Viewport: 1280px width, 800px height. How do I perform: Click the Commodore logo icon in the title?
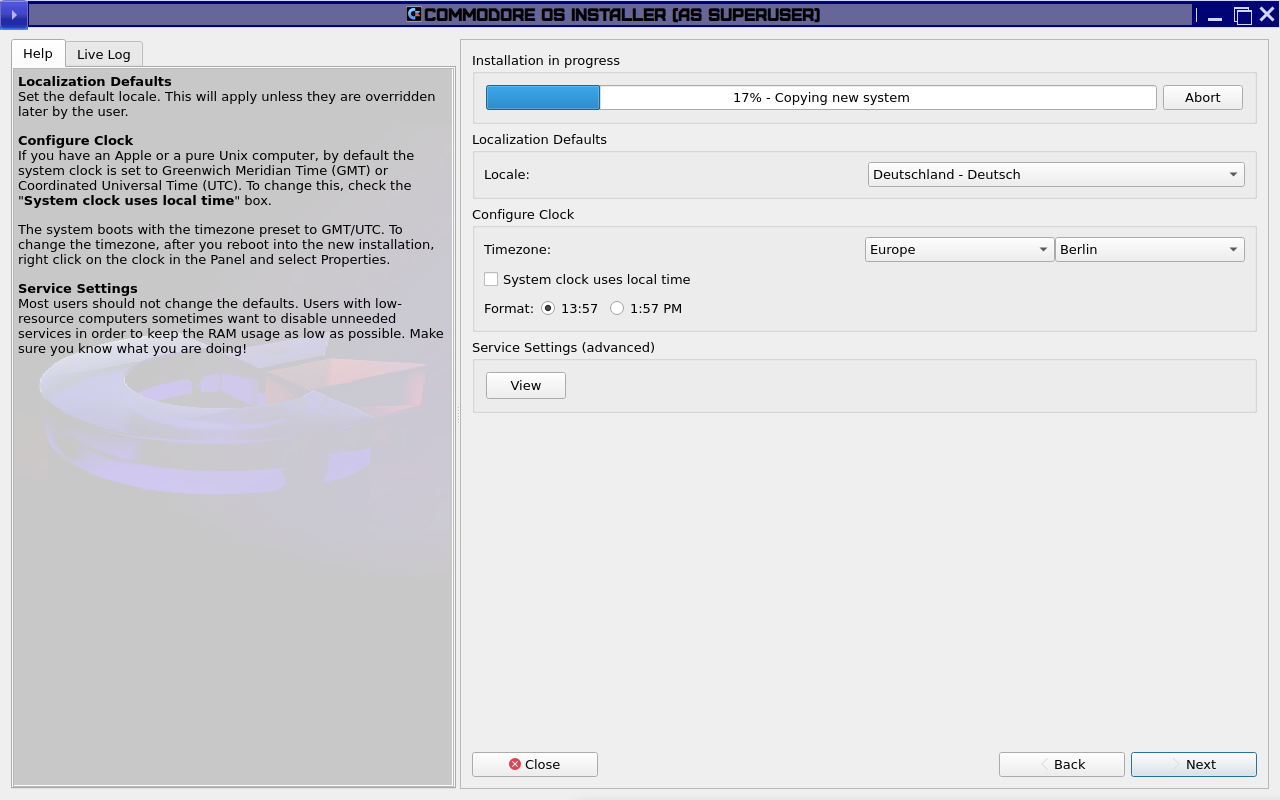414,14
